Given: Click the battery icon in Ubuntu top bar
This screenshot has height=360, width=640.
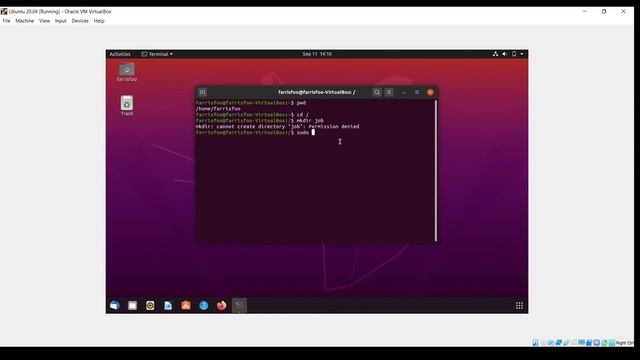Looking at the screenshot, I should click(514, 54).
